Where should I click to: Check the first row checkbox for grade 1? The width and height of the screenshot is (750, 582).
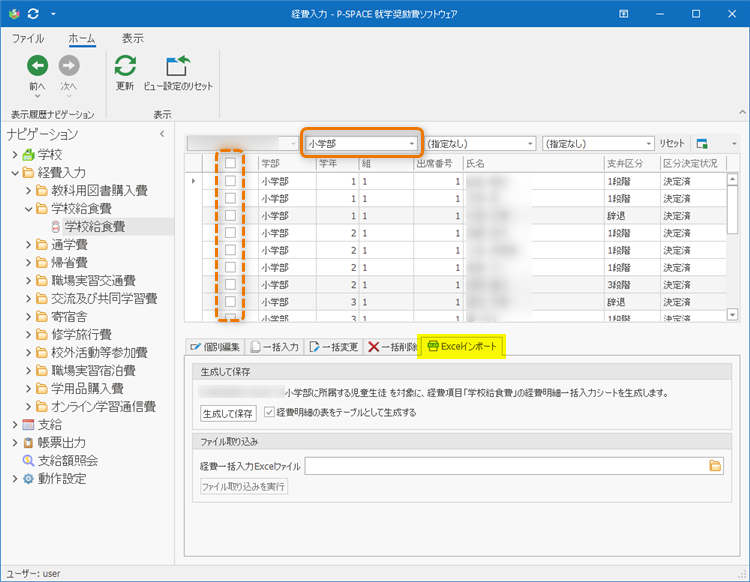coord(230,181)
